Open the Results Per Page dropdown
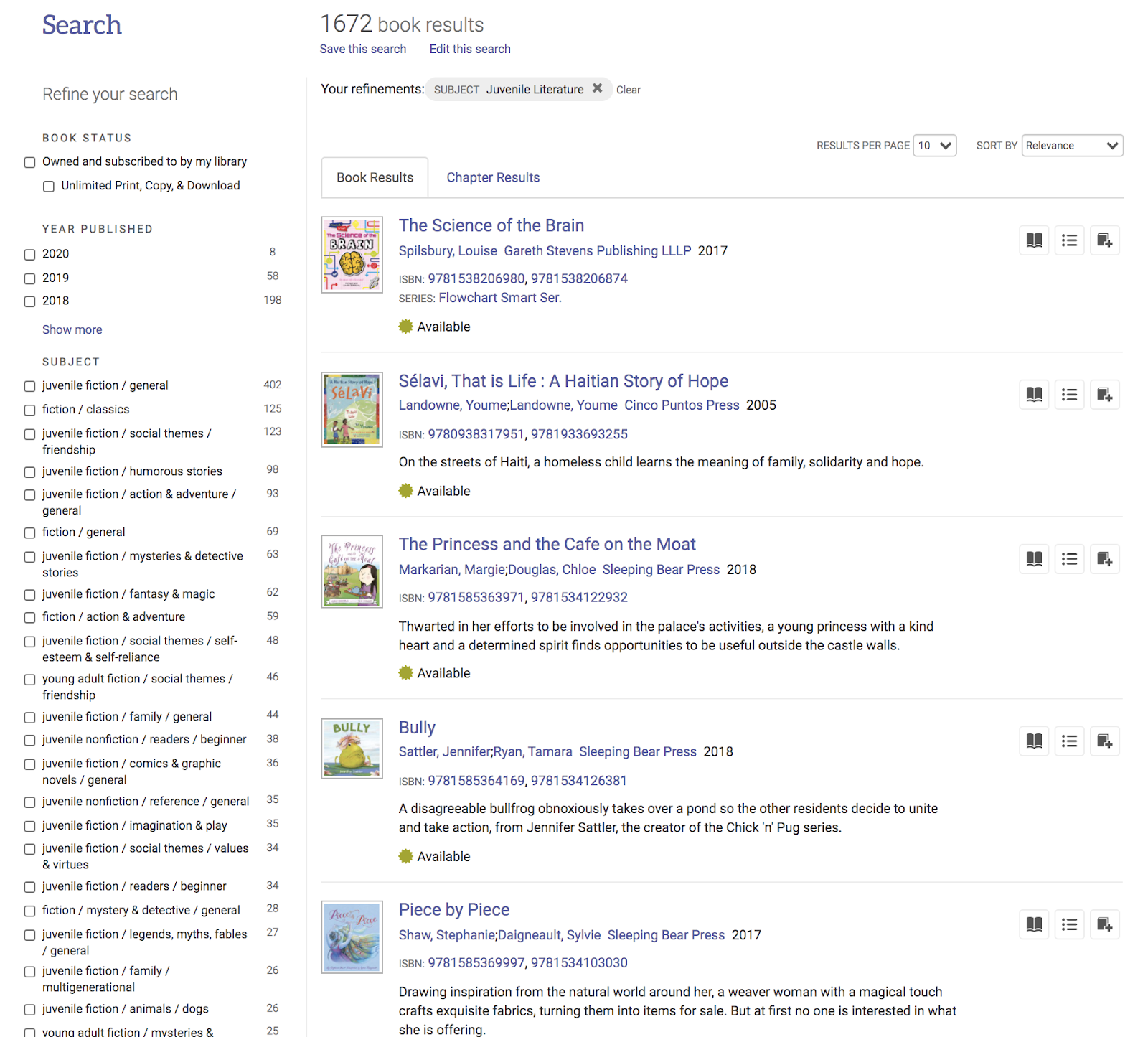The width and height of the screenshot is (1148, 1037). [935, 146]
